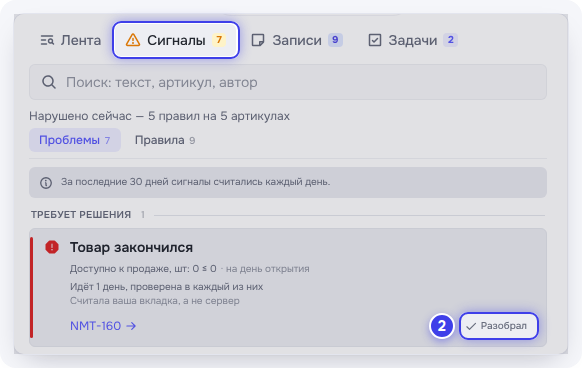
Task: Click the info circle icon in the 30-day notice
Action: [46, 183]
